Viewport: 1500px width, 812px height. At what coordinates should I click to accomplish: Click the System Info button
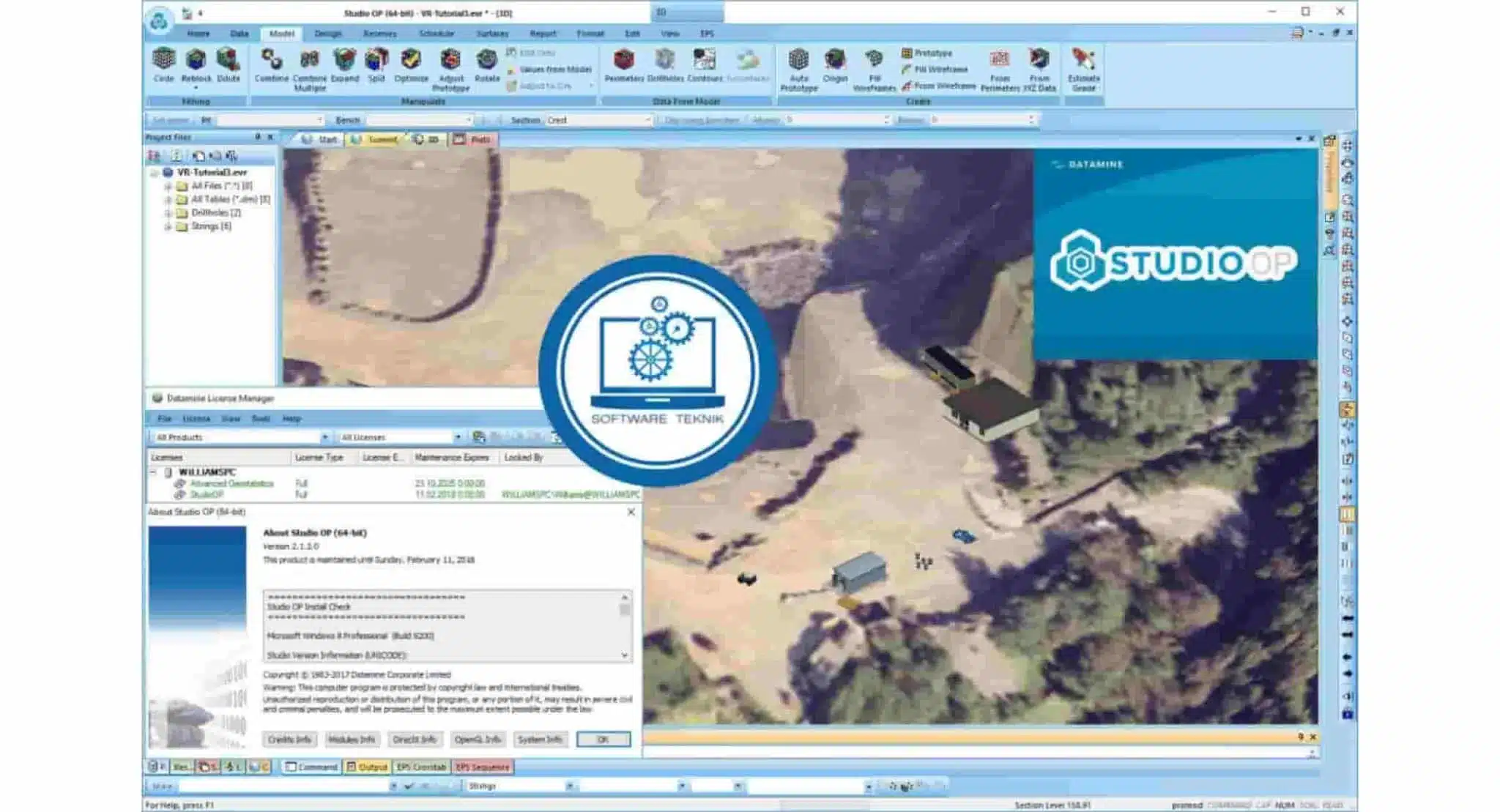pos(541,740)
